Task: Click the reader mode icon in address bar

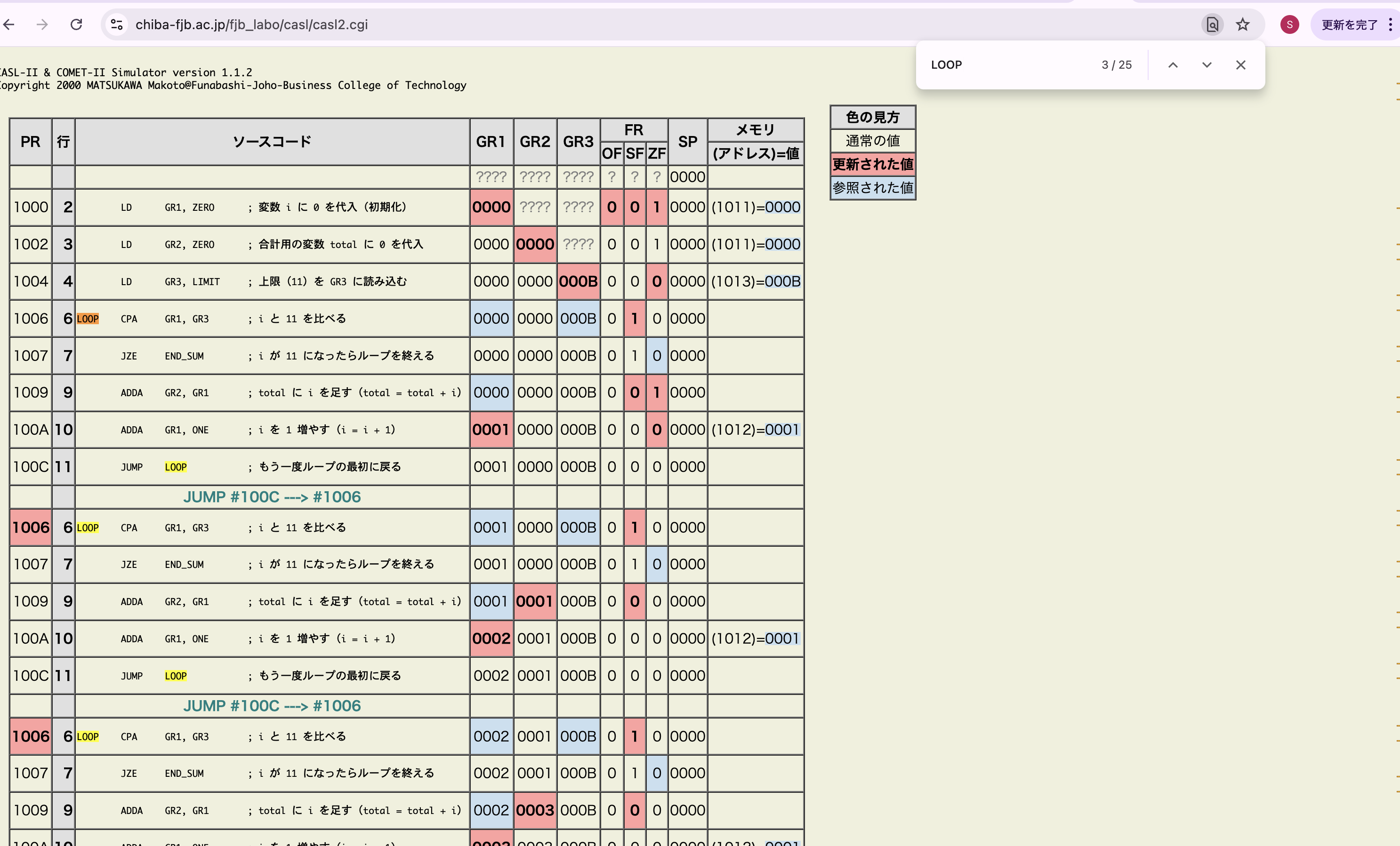Action: tap(1212, 24)
